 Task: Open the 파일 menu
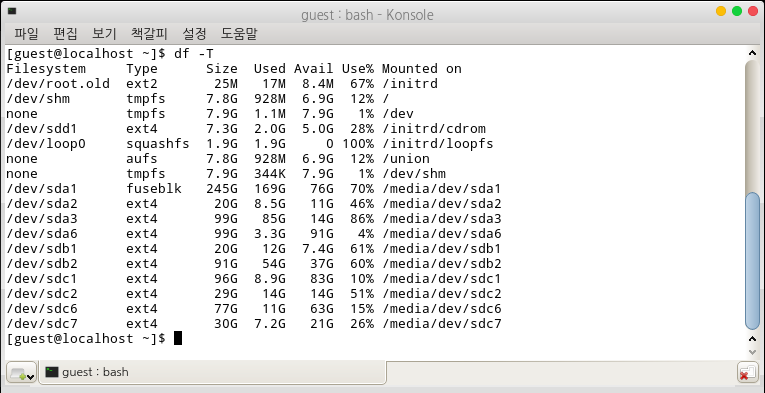click(x=26, y=34)
